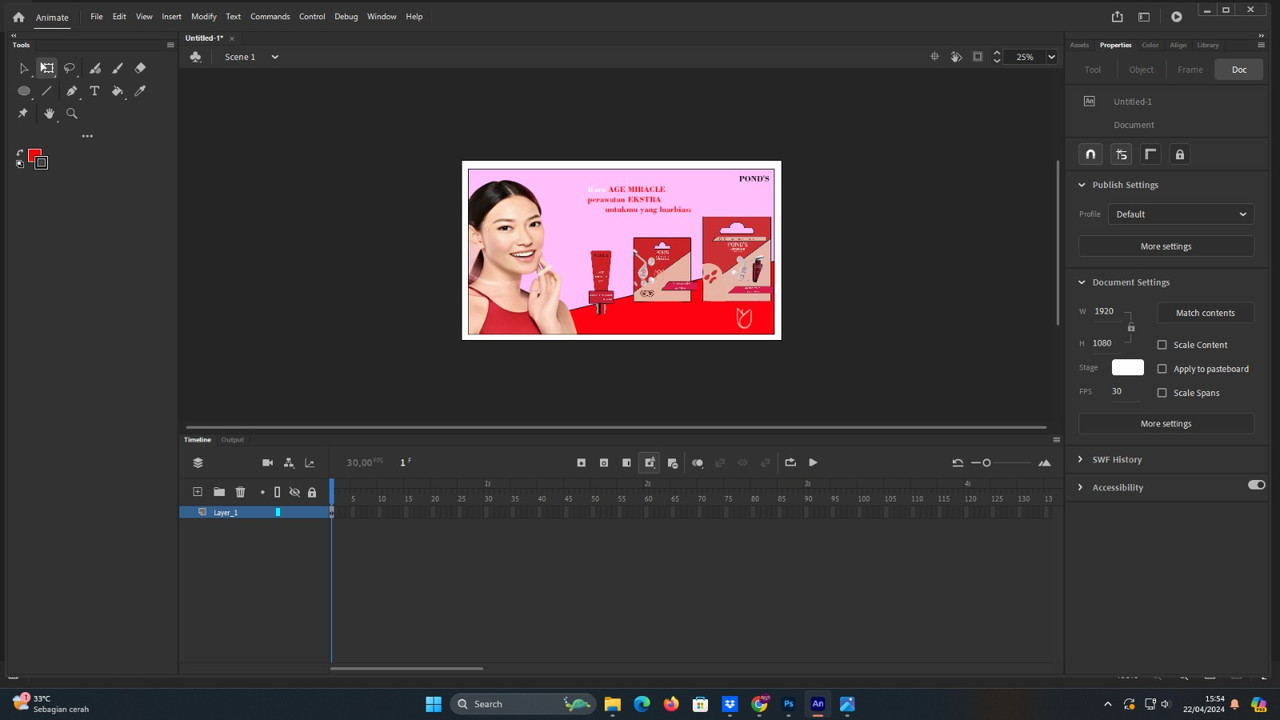Collapse the Document Settings section

pyautogui.click(x=1081, y=282)
